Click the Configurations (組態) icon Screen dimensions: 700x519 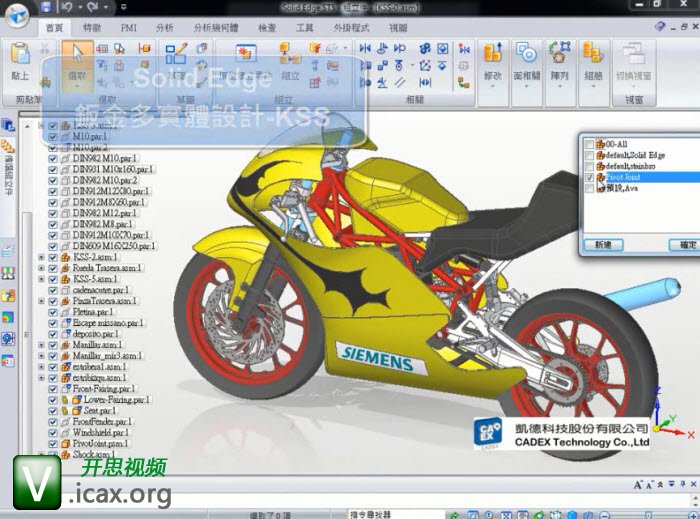click(x=593, y=53)
